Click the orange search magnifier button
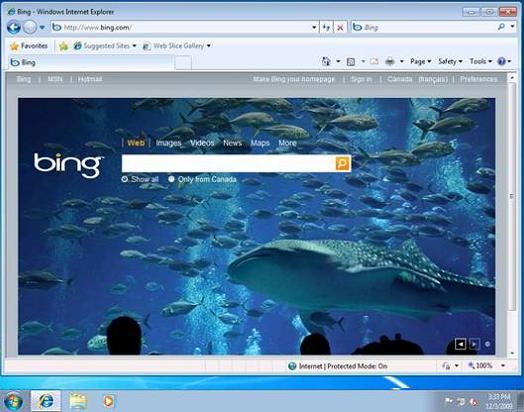Viewport: 524px width, 412px height. pos(343,163)
